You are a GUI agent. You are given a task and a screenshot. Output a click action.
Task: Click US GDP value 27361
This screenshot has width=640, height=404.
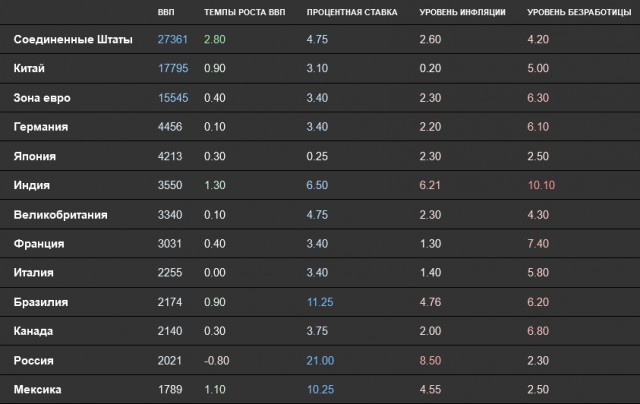click(173, 40)
